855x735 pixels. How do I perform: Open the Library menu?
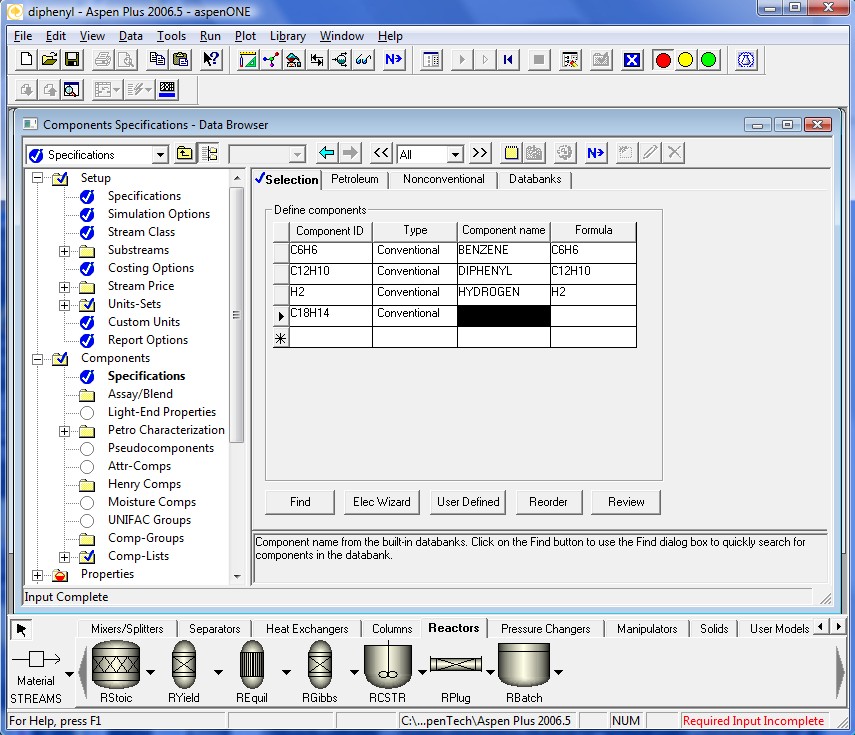(x=287, y=36)
